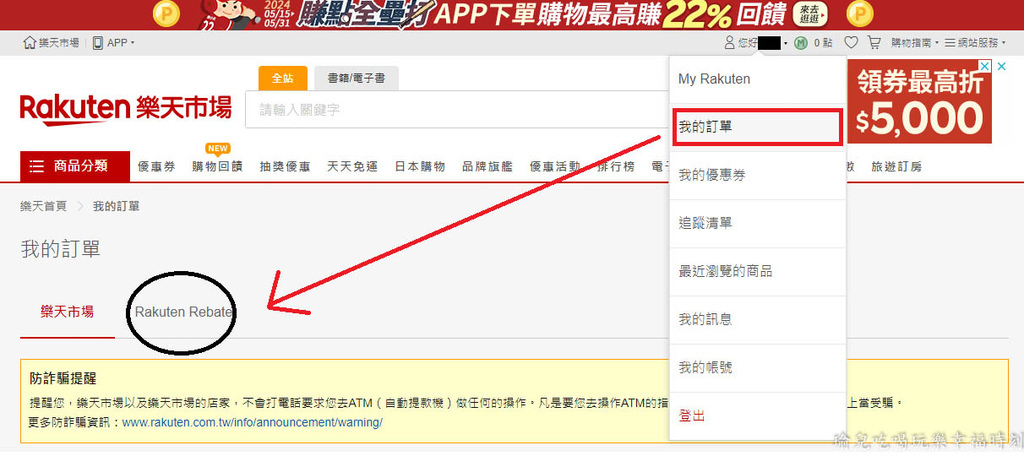Screen dimensions: 1024x456
Task: Switch to the 全站 search tab
Action: coord(283,78)
